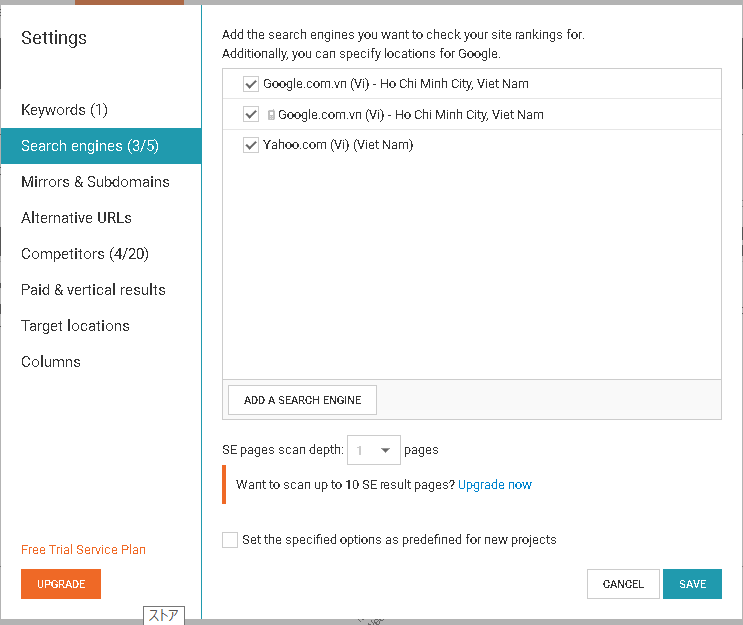Open the Keywords (1) settings section
Viewport: 743px width, 625px height.
pos(64,110)
